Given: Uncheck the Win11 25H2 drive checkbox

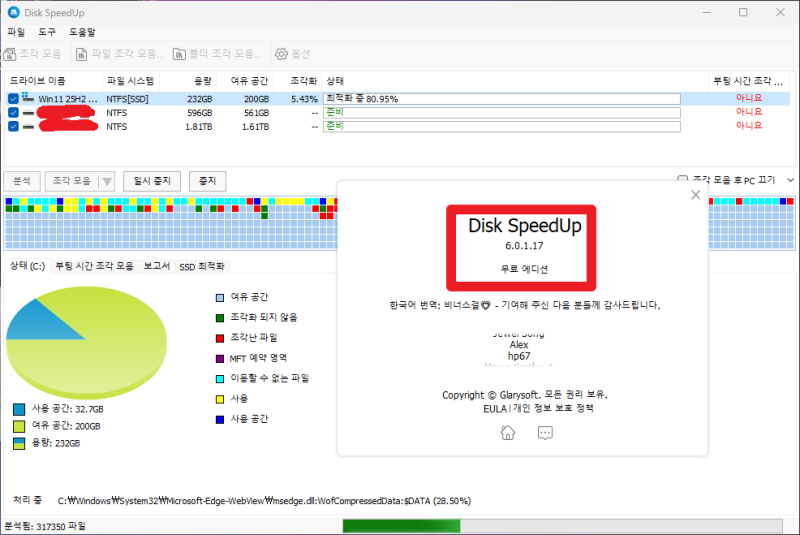Looking at the screenshot, I should tap(13, 98).
